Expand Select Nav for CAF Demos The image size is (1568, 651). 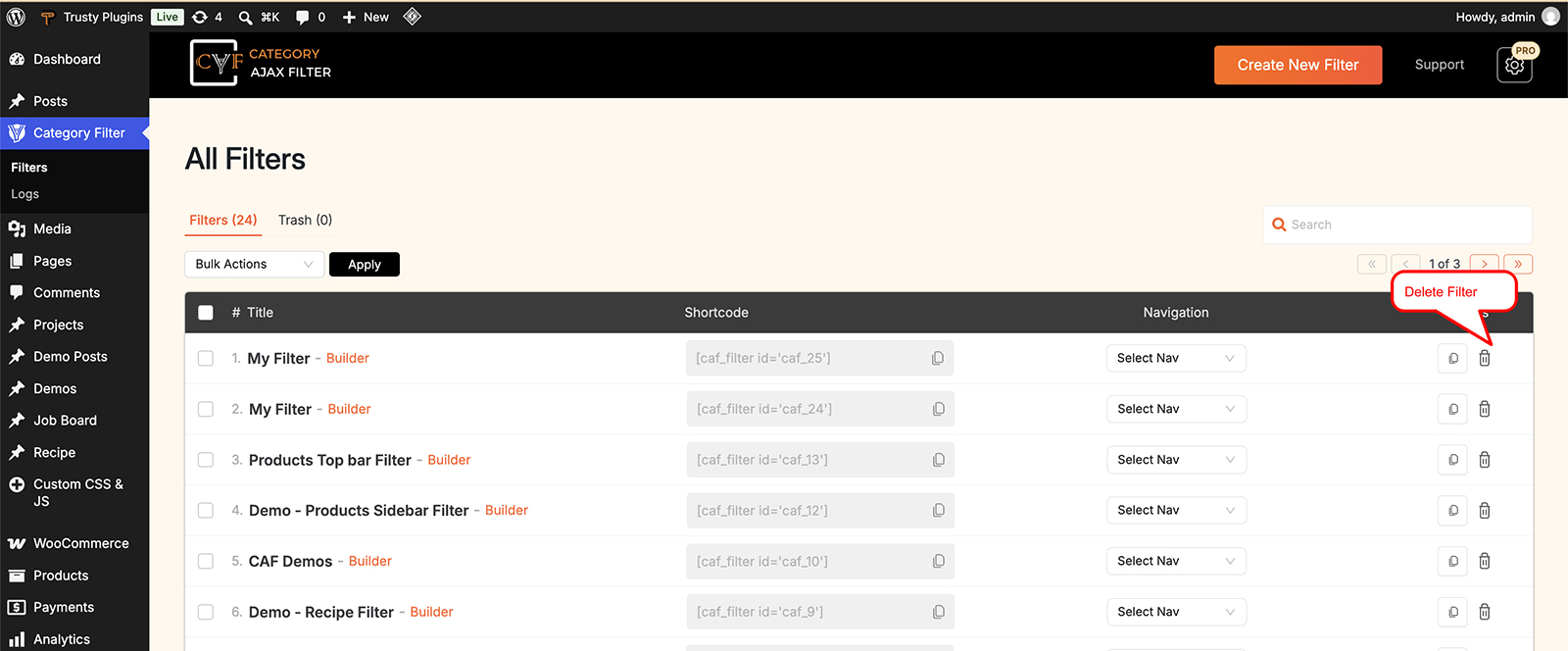pos(1176,561)
